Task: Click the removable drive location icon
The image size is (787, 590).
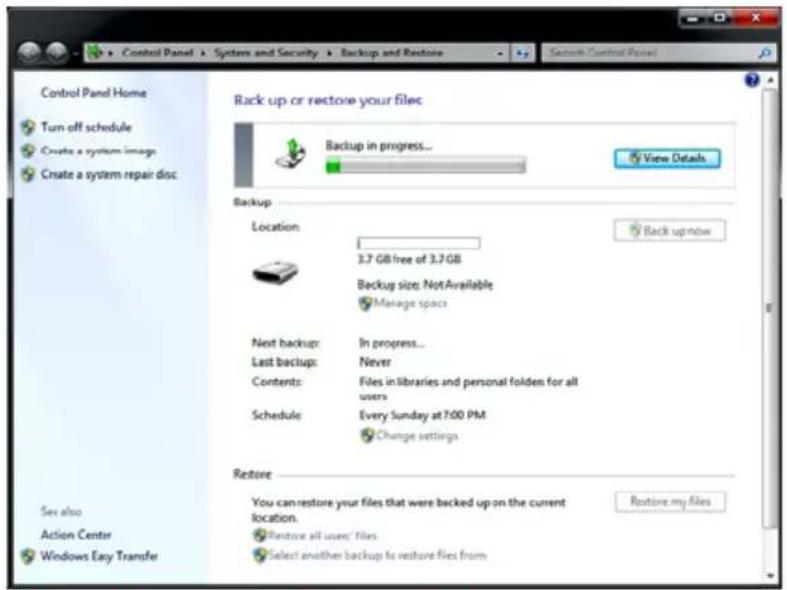Action: pos(275,273)
